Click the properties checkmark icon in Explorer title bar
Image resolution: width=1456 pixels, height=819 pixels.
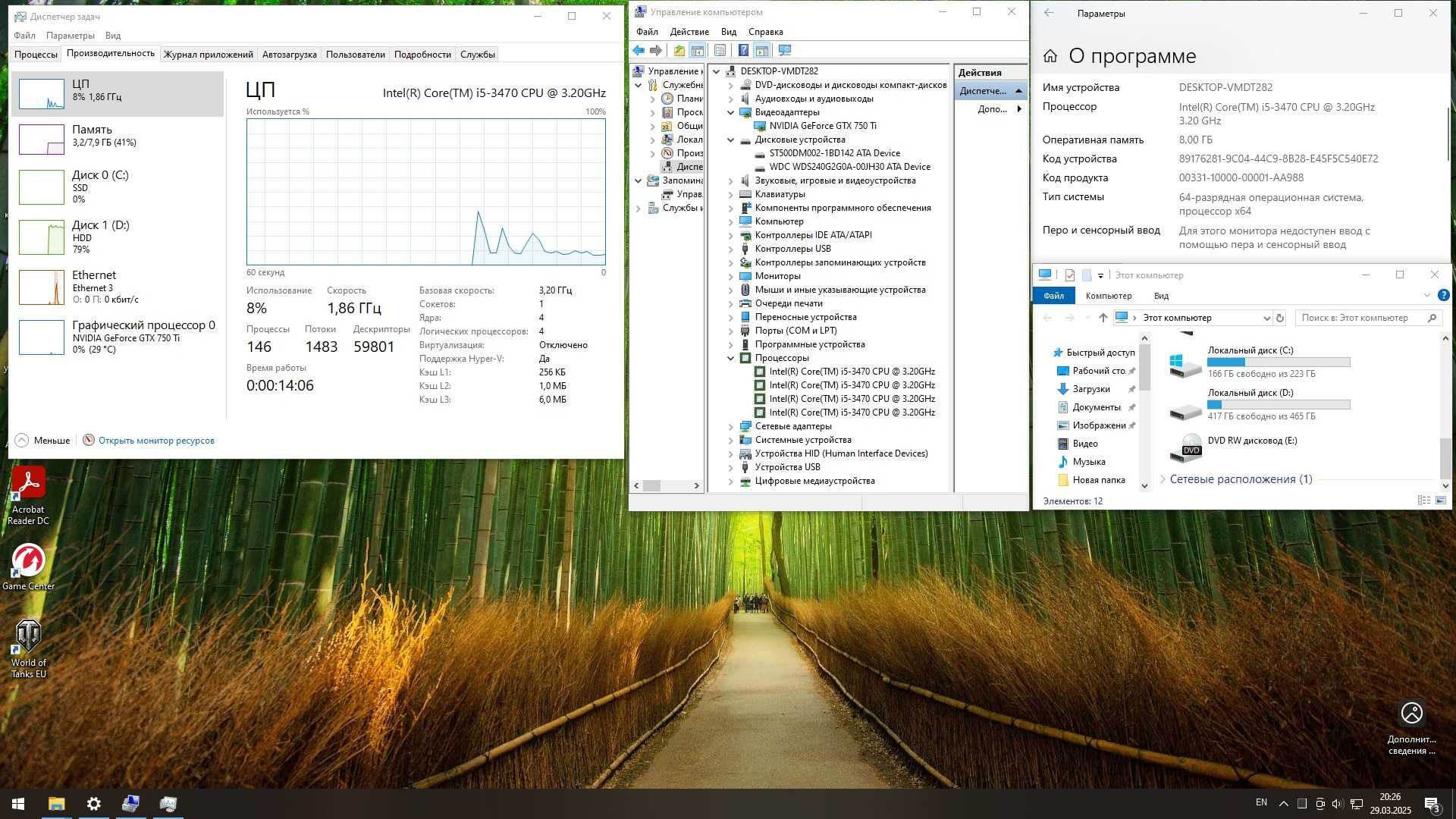point(1070,275)
